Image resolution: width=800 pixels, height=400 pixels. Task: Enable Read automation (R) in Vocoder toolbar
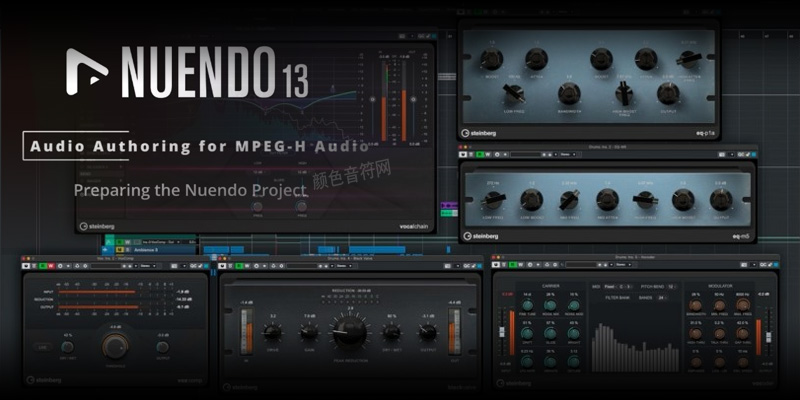tap(513, 265)
